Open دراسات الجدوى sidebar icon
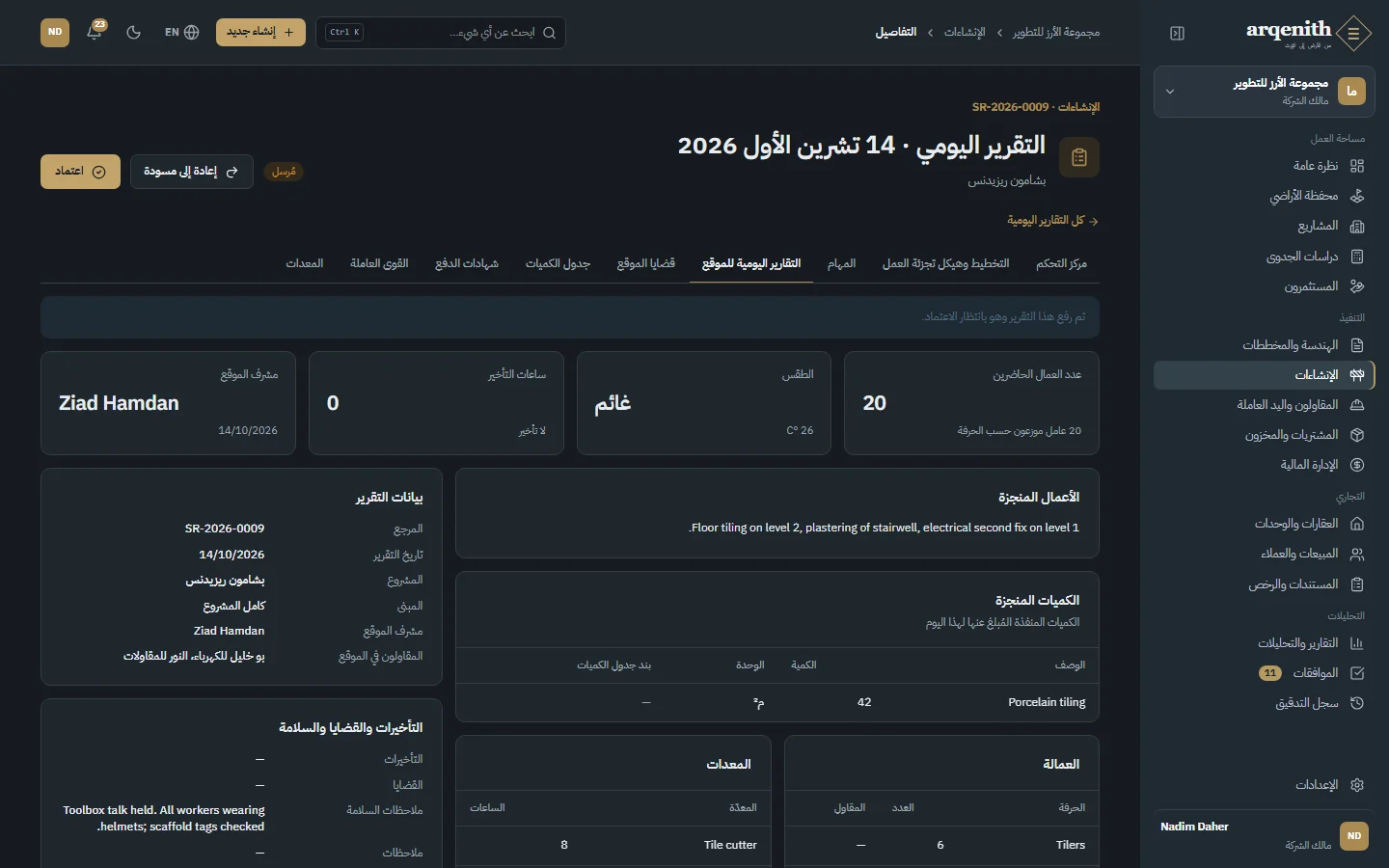The image size is (1389, 868). point(1357,257)
